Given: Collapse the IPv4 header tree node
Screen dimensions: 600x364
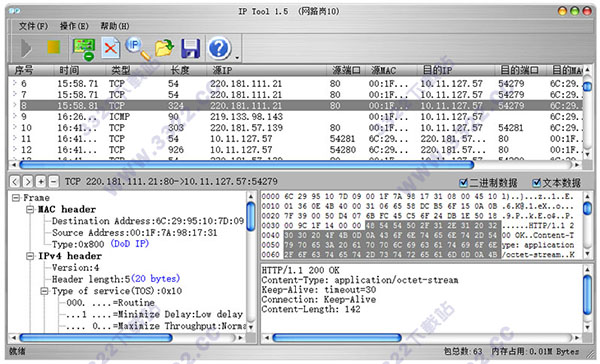Looking at the screenshot, I should pyautogui.click(x=30, y=256).
